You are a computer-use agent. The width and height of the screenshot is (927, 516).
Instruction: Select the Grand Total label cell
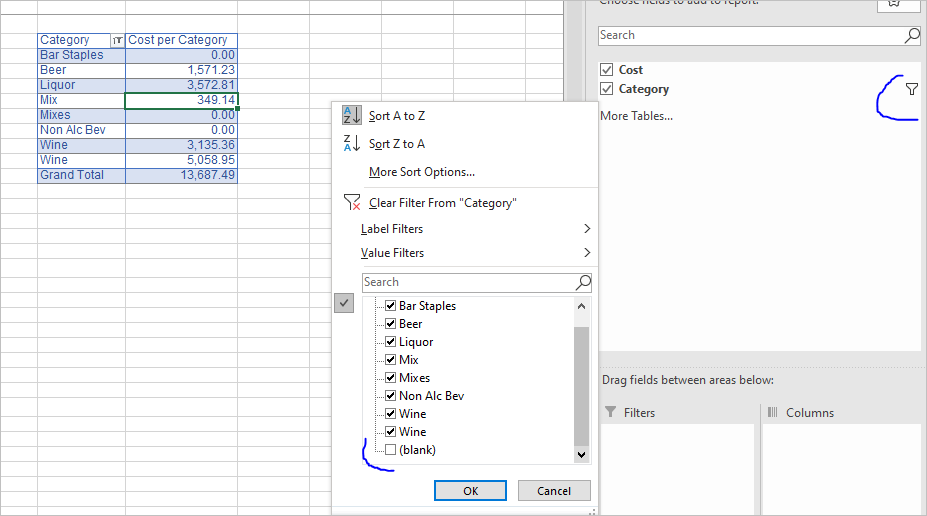82,175
